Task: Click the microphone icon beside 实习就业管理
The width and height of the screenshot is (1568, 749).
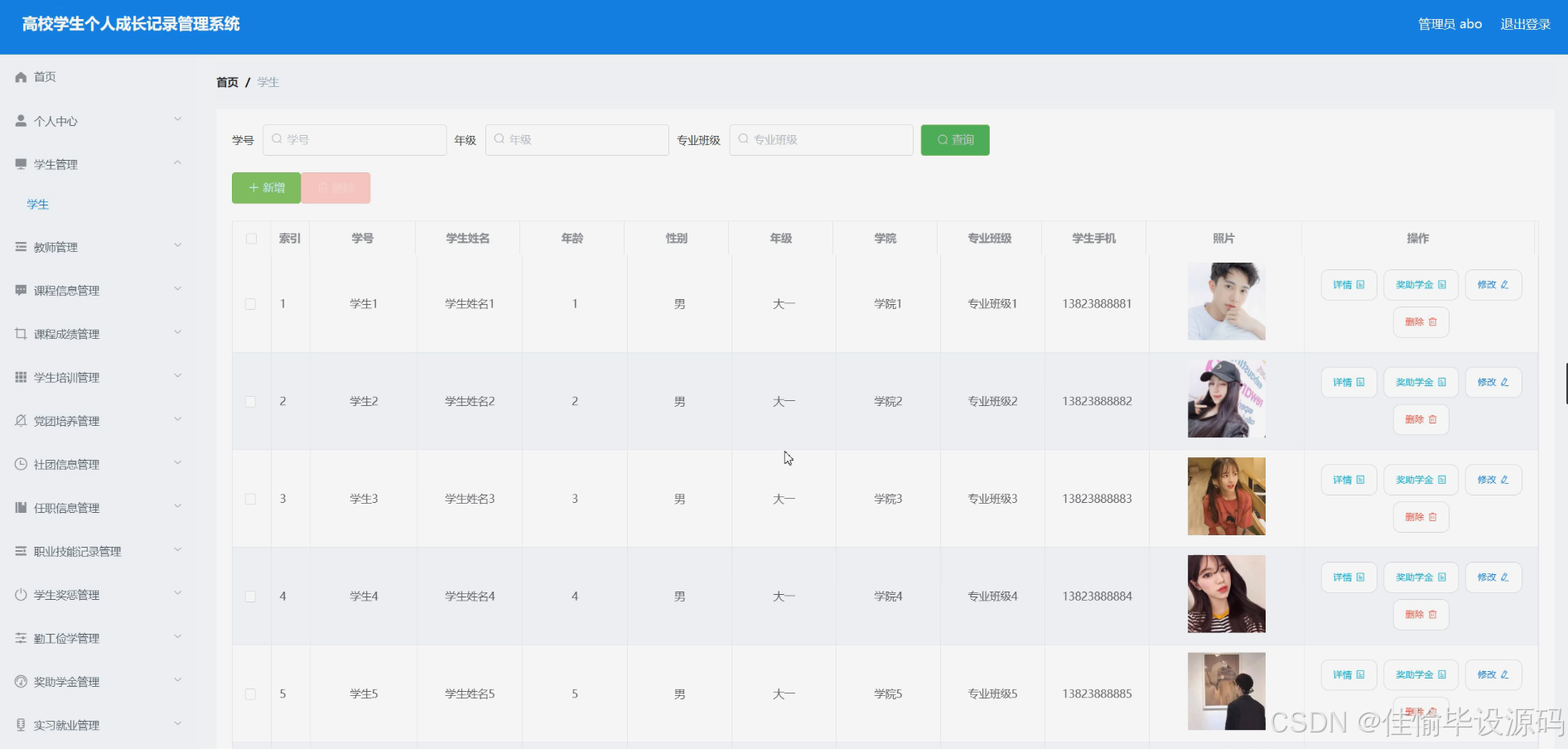Action: tap(21, 725)
